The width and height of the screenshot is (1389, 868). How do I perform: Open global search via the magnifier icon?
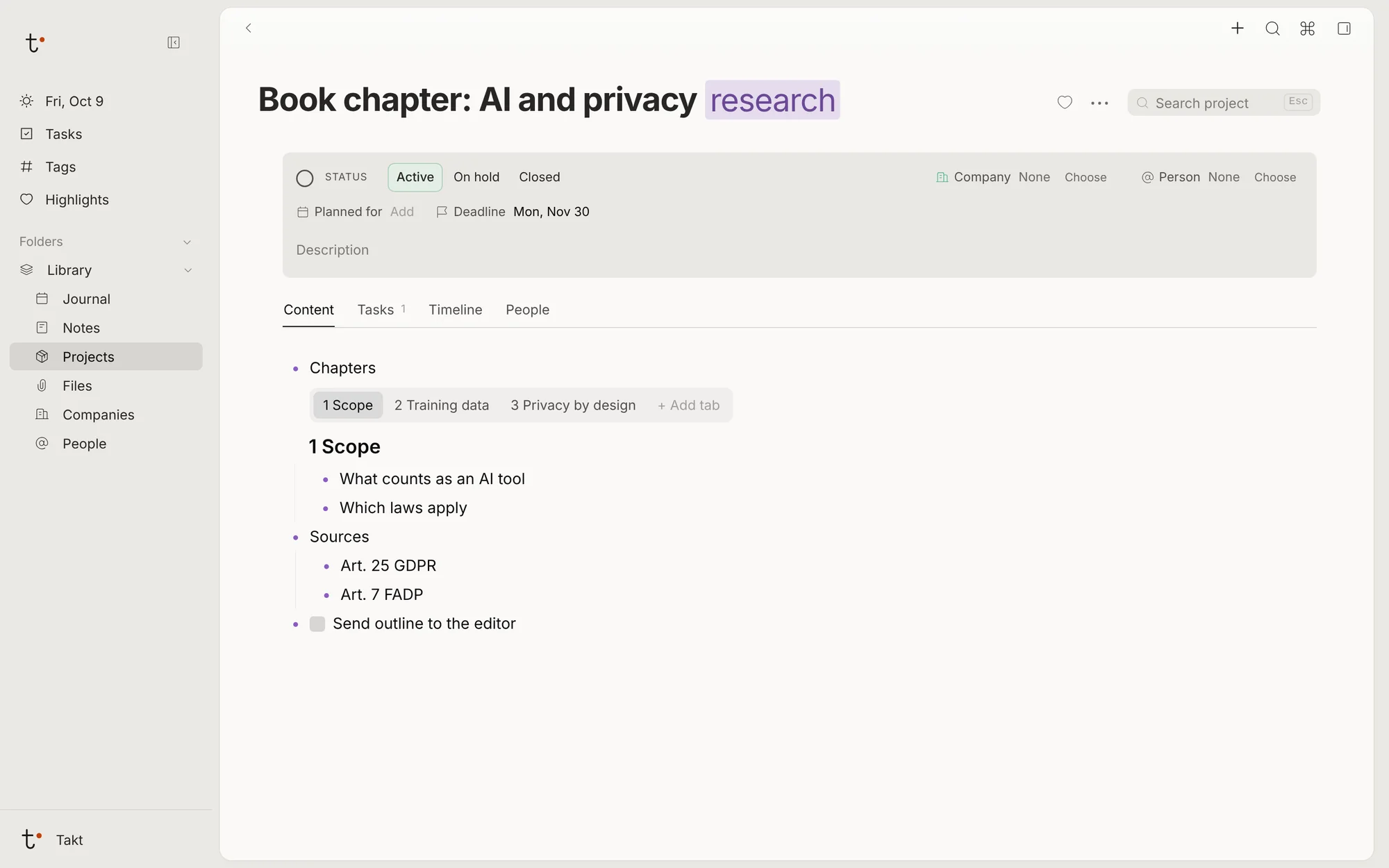coord(1272,28)
